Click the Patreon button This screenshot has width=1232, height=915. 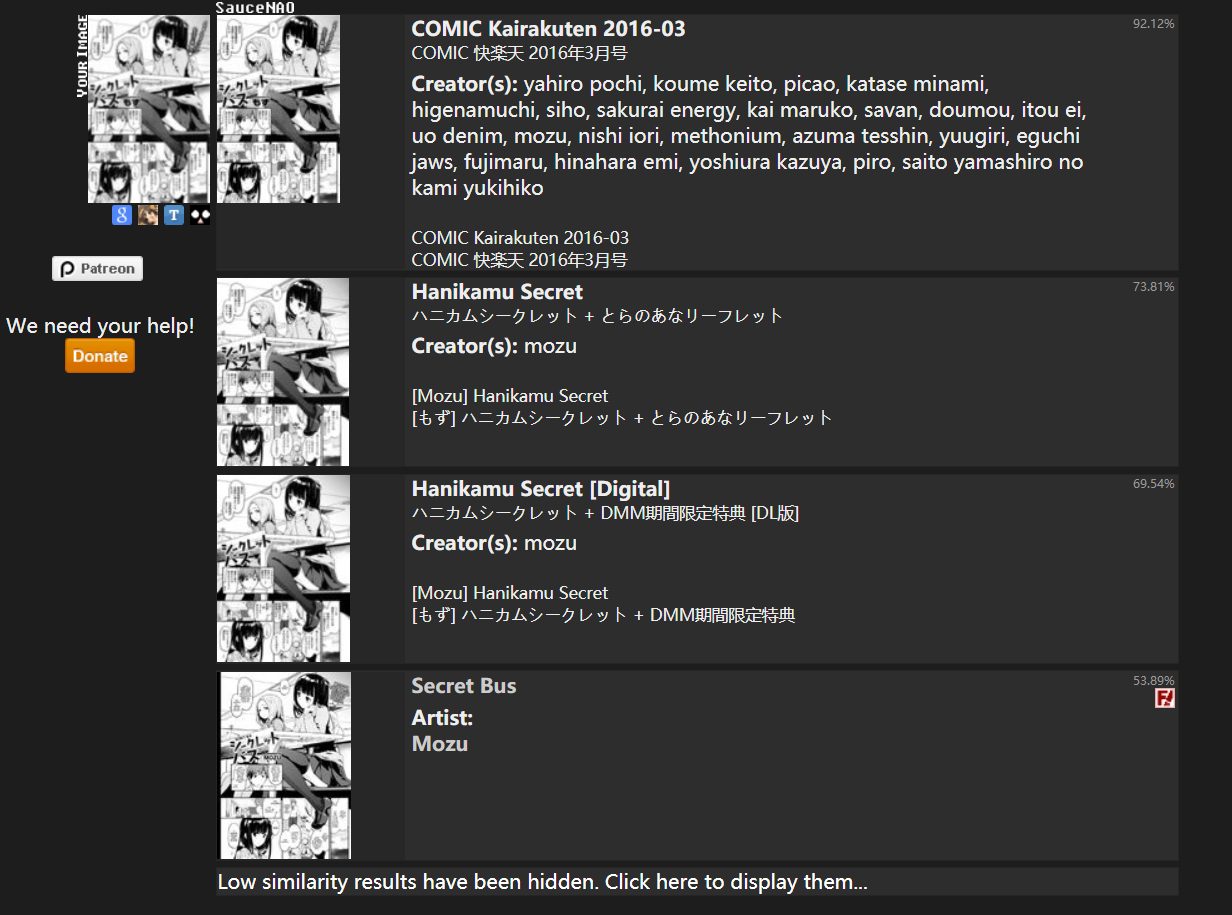tap(98, 269)
